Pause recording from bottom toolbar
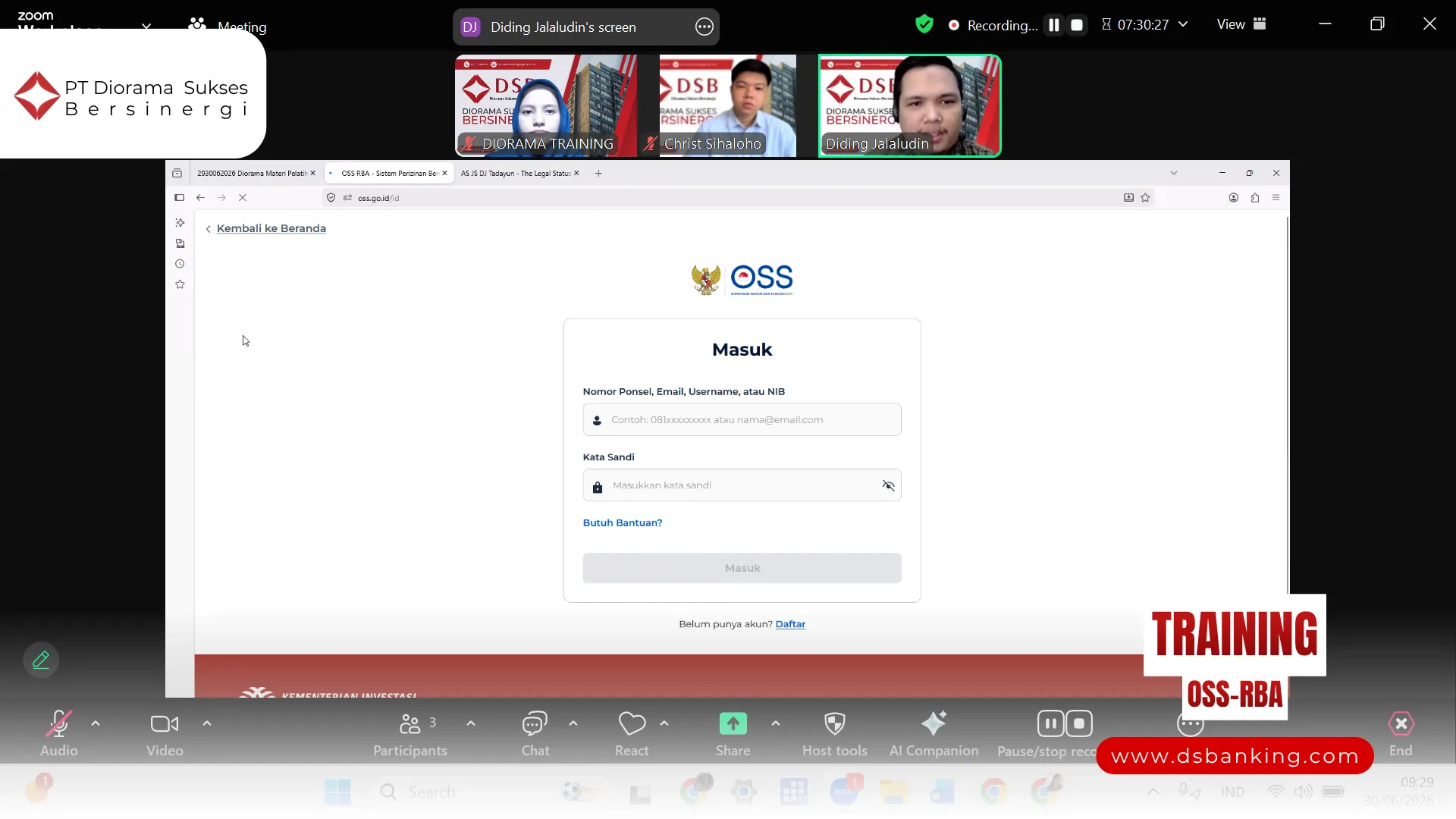The width and height of the screenshot is (1456, 819). (x=1051, y=723)
